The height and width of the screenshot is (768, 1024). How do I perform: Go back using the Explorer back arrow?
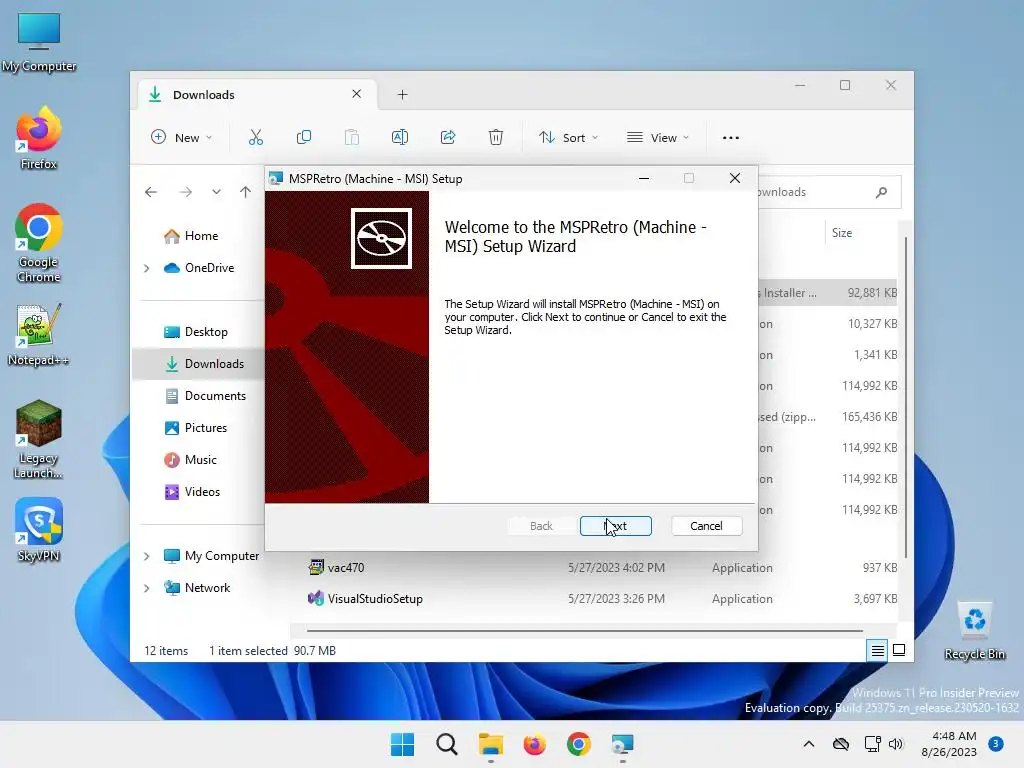(x=151, y=192)
